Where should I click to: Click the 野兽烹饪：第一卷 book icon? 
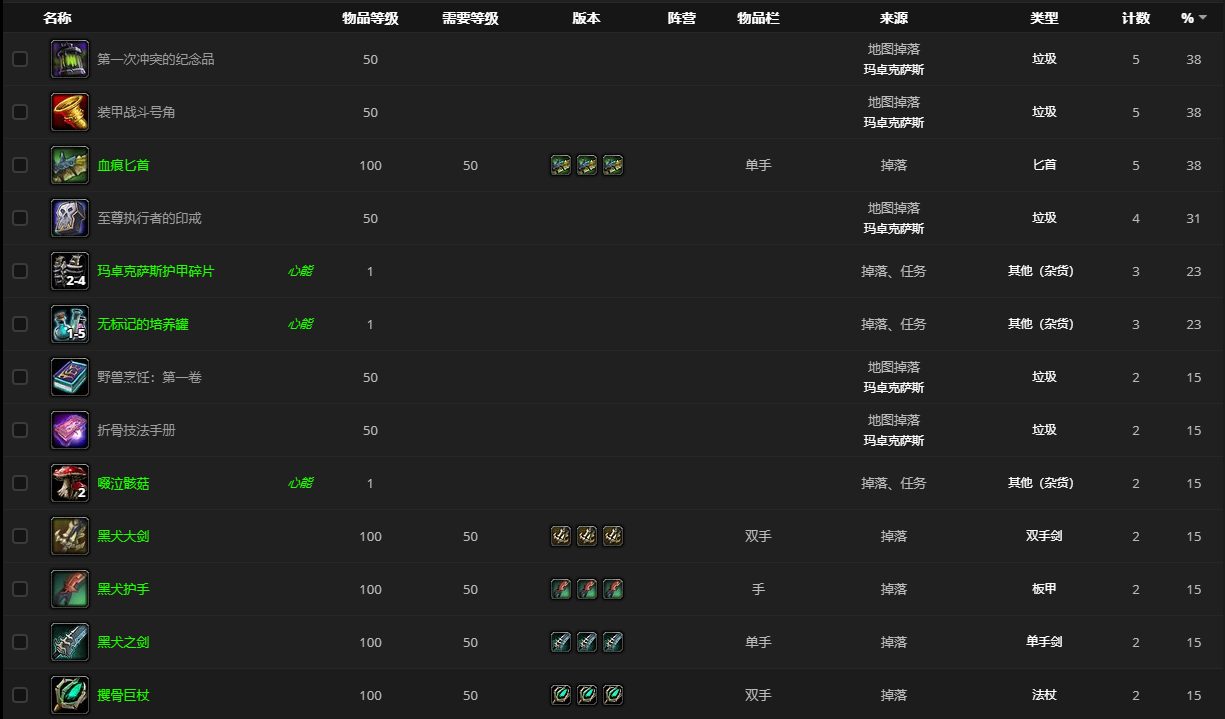(70, 377)
